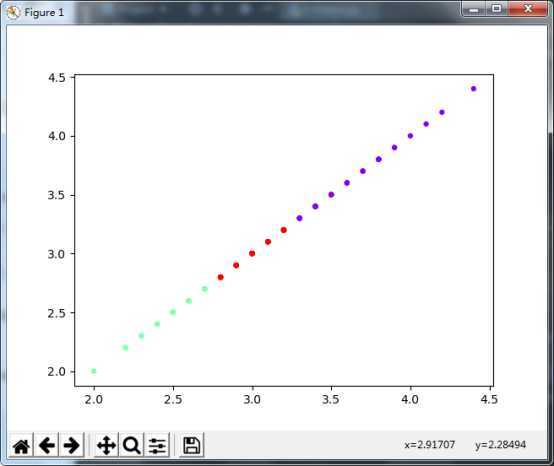Go back to the previous view
The width and height of the screenshot is (554, 466).
pos(47,445)
